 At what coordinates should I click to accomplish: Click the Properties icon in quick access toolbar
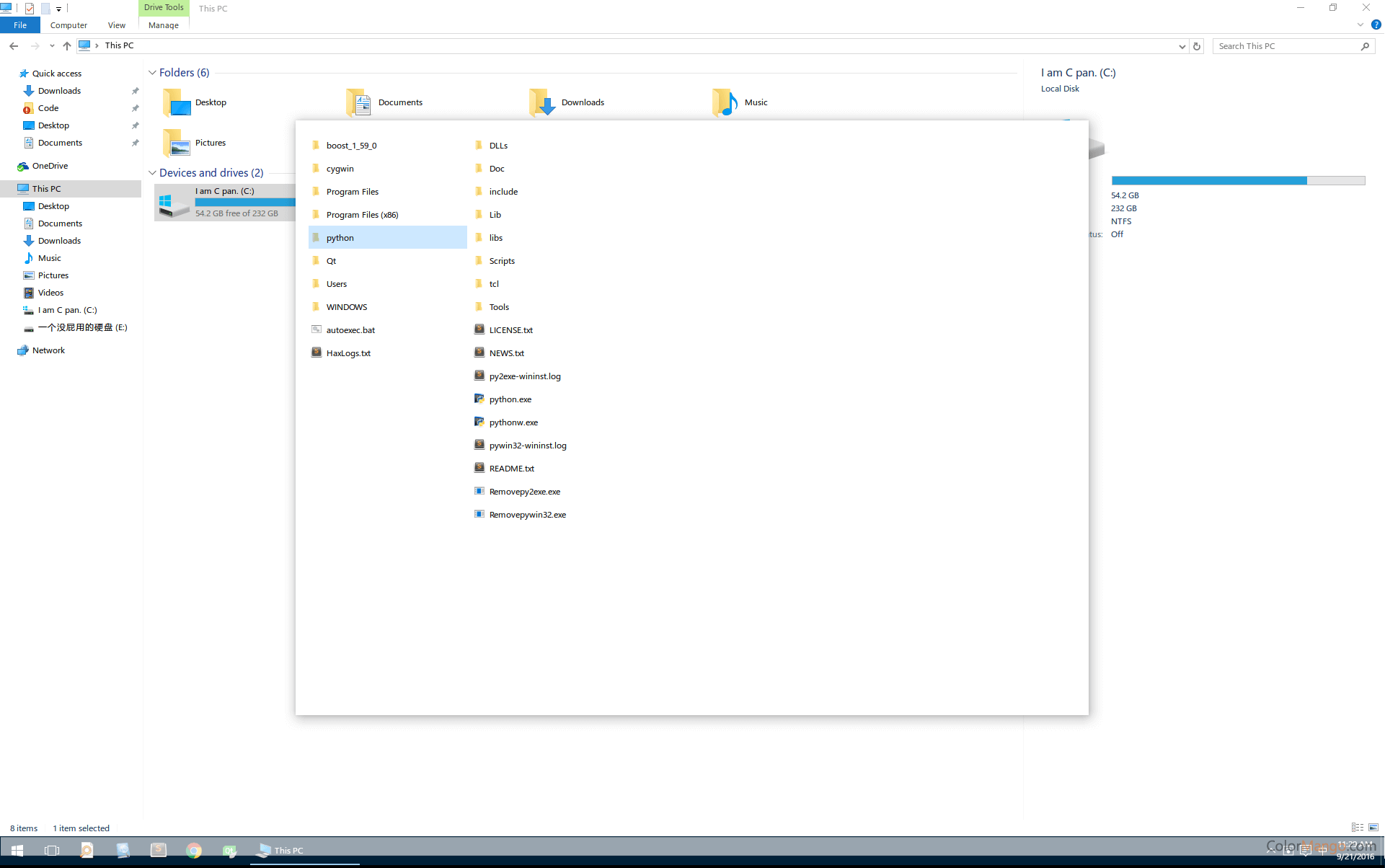[x=30, y=9]
